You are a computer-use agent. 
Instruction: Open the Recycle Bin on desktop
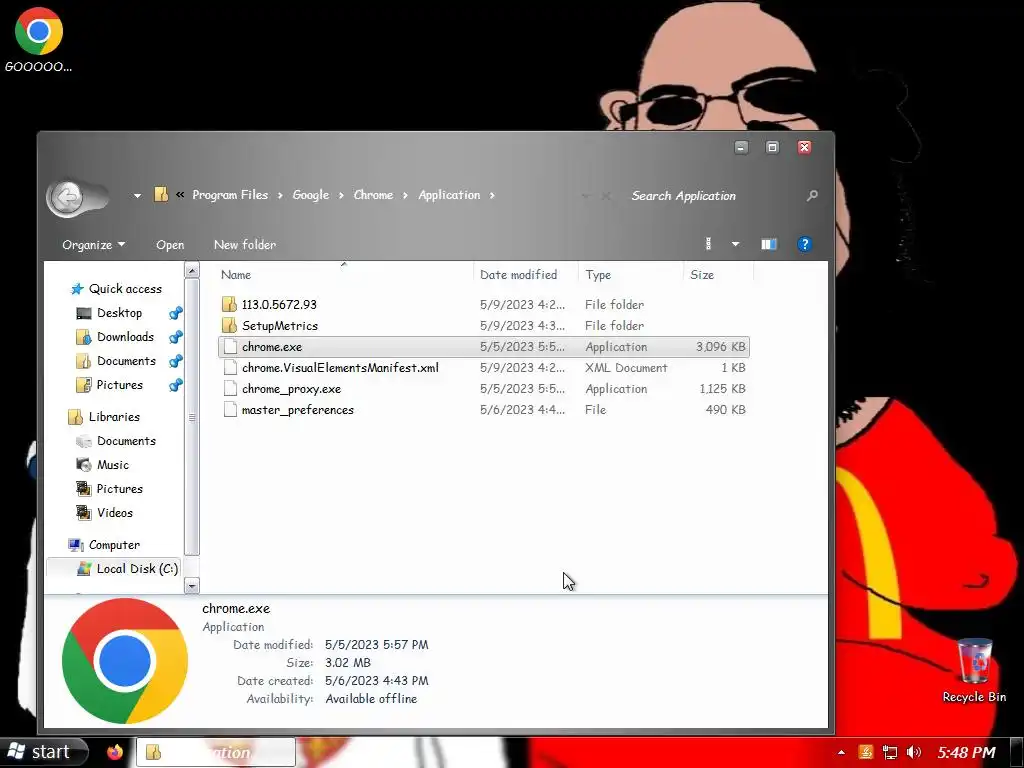(x=974, y=671)
